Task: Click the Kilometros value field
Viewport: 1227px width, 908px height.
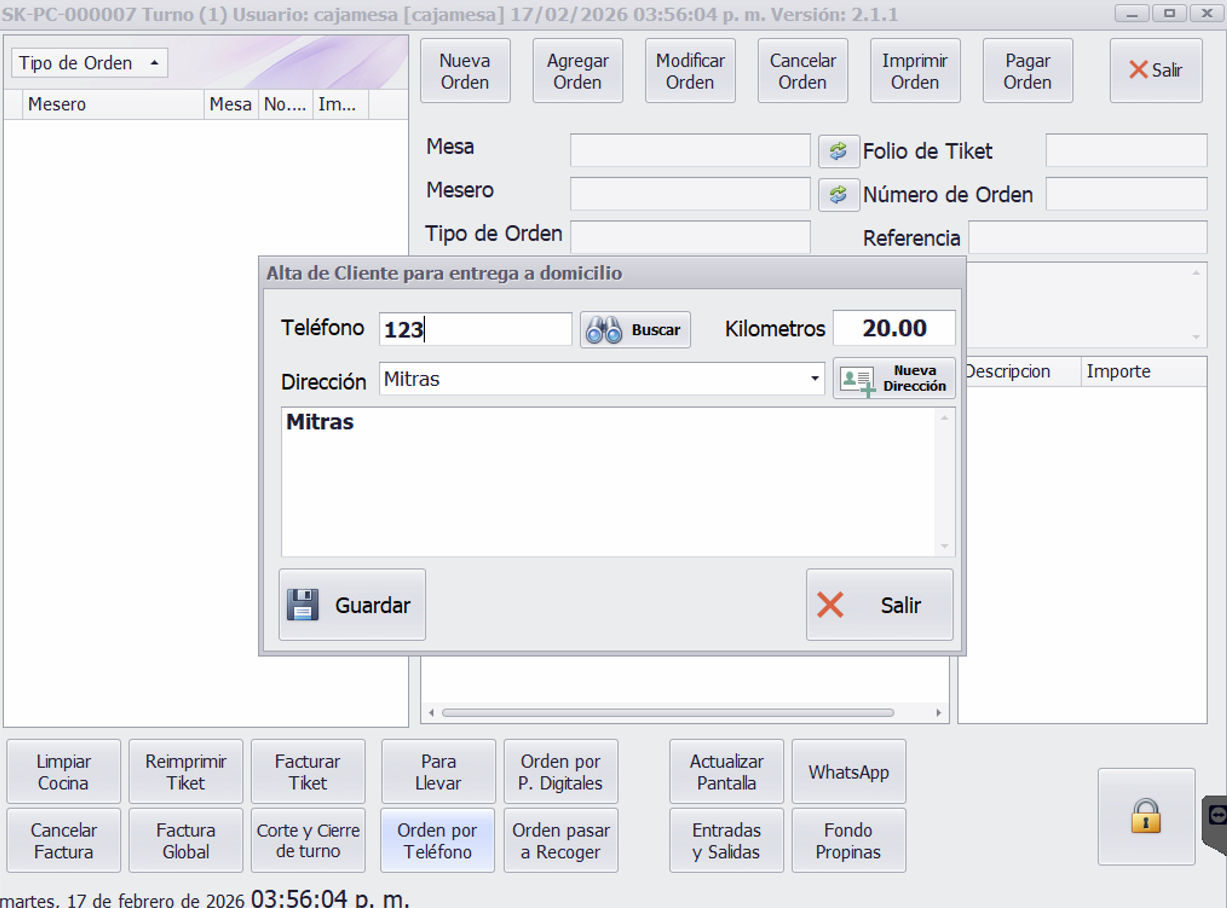Action: (893, 329)
